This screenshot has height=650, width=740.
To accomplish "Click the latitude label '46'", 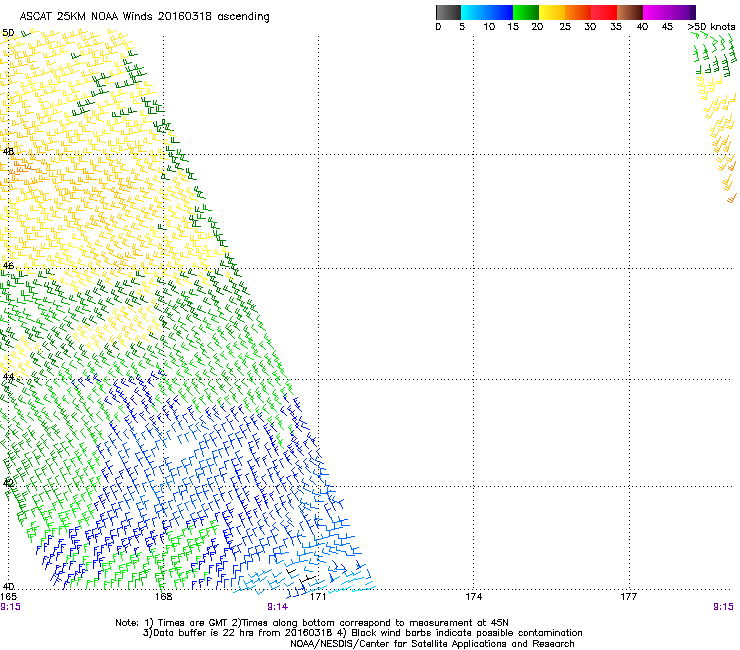I will [x=8, y=266].
